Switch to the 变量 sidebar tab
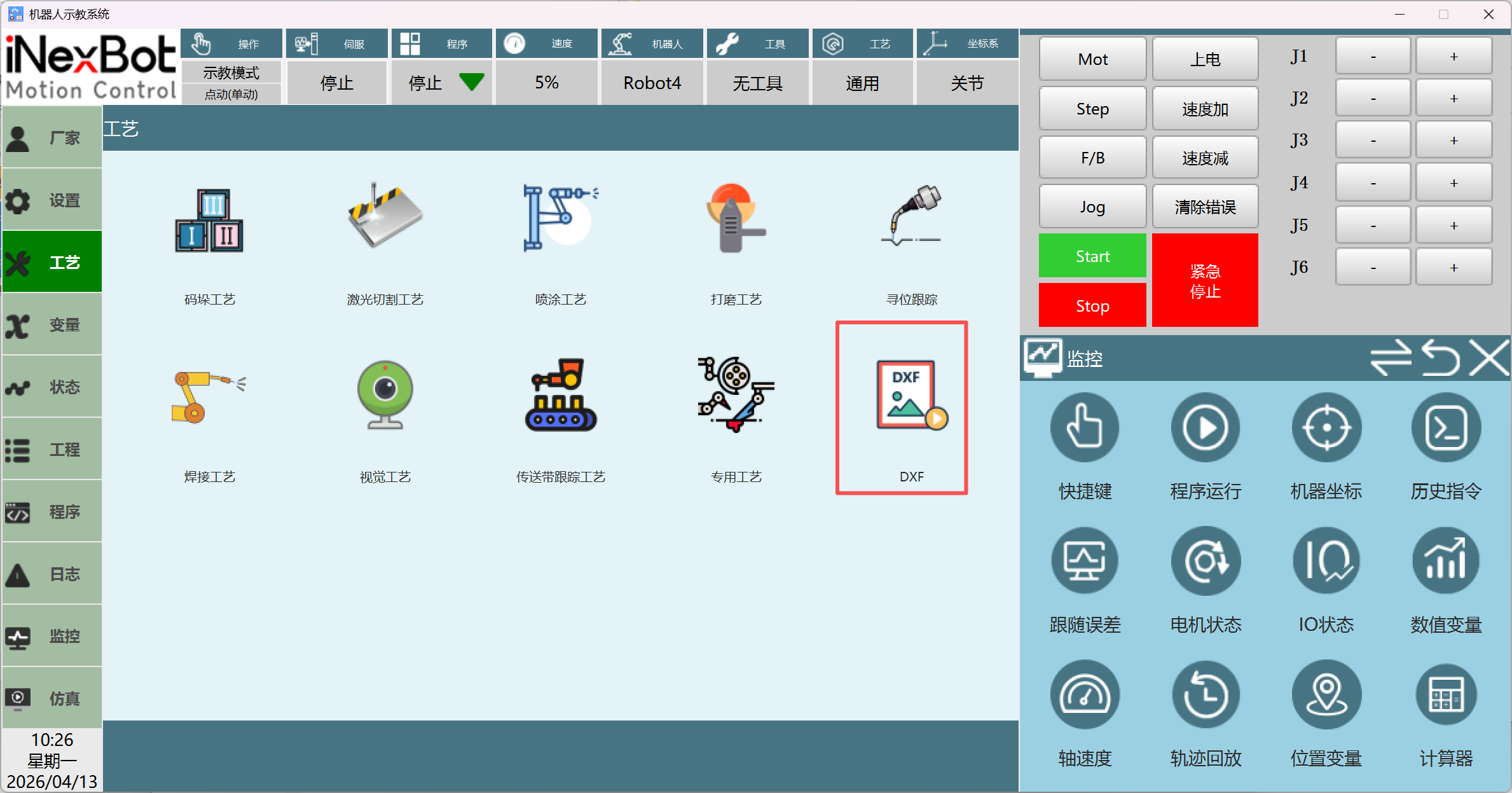This screenshot has height=793, width=1512. [x=52, y=325]
